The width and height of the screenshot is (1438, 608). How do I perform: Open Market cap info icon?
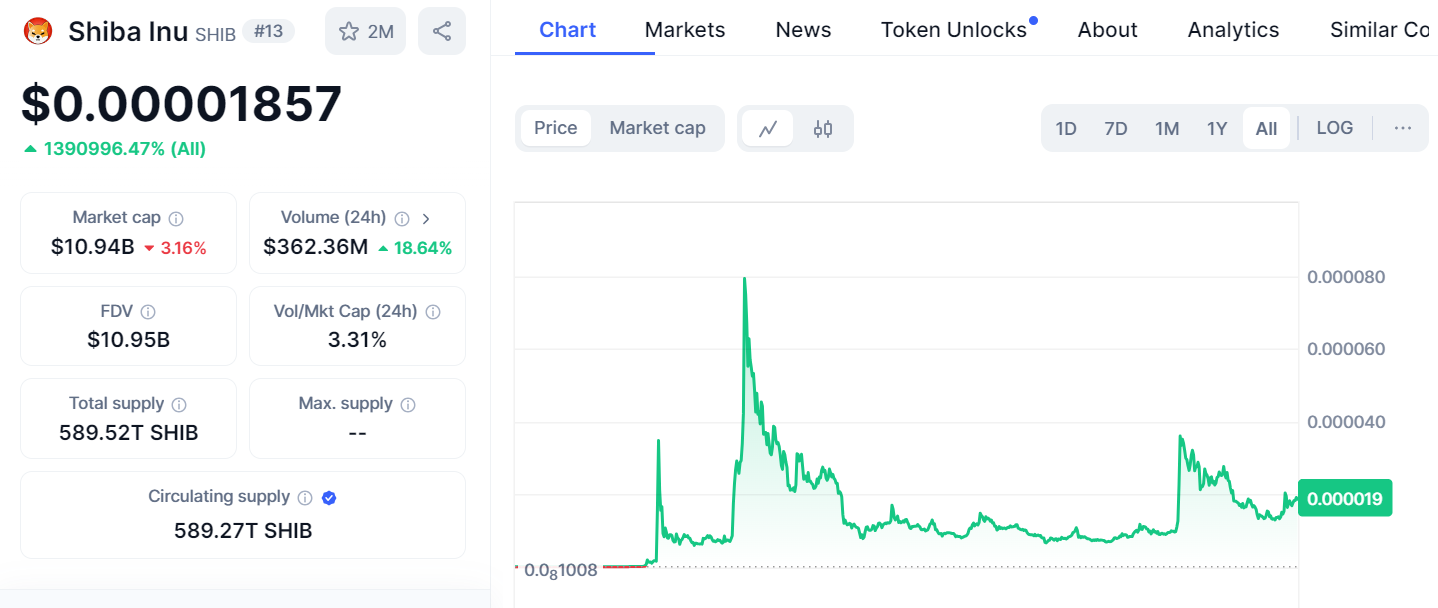point(176,218)
